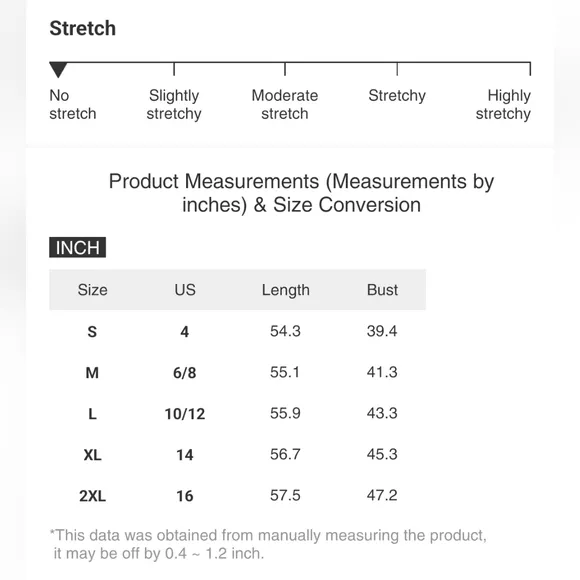Image resolution: width=580 pixels, height=580 pixels.
Task: Select the M size row
Action: pos(237,372)
